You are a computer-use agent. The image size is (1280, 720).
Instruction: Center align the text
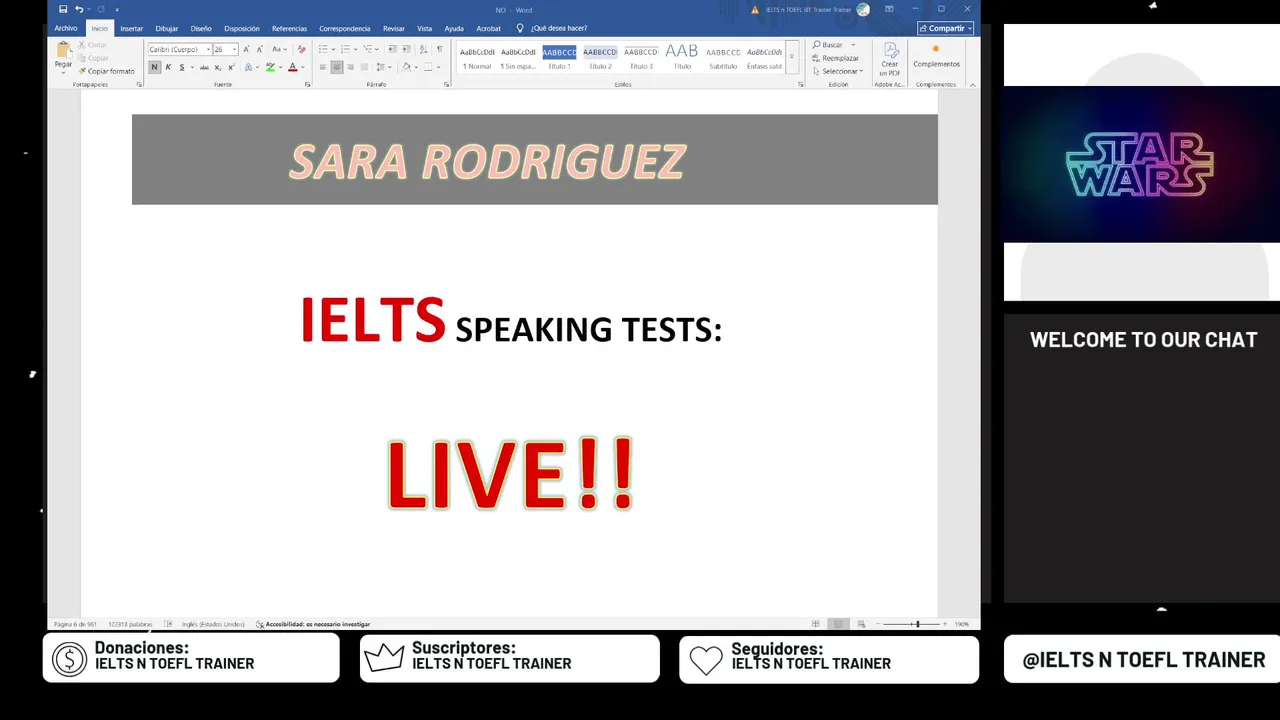[337, 67]
